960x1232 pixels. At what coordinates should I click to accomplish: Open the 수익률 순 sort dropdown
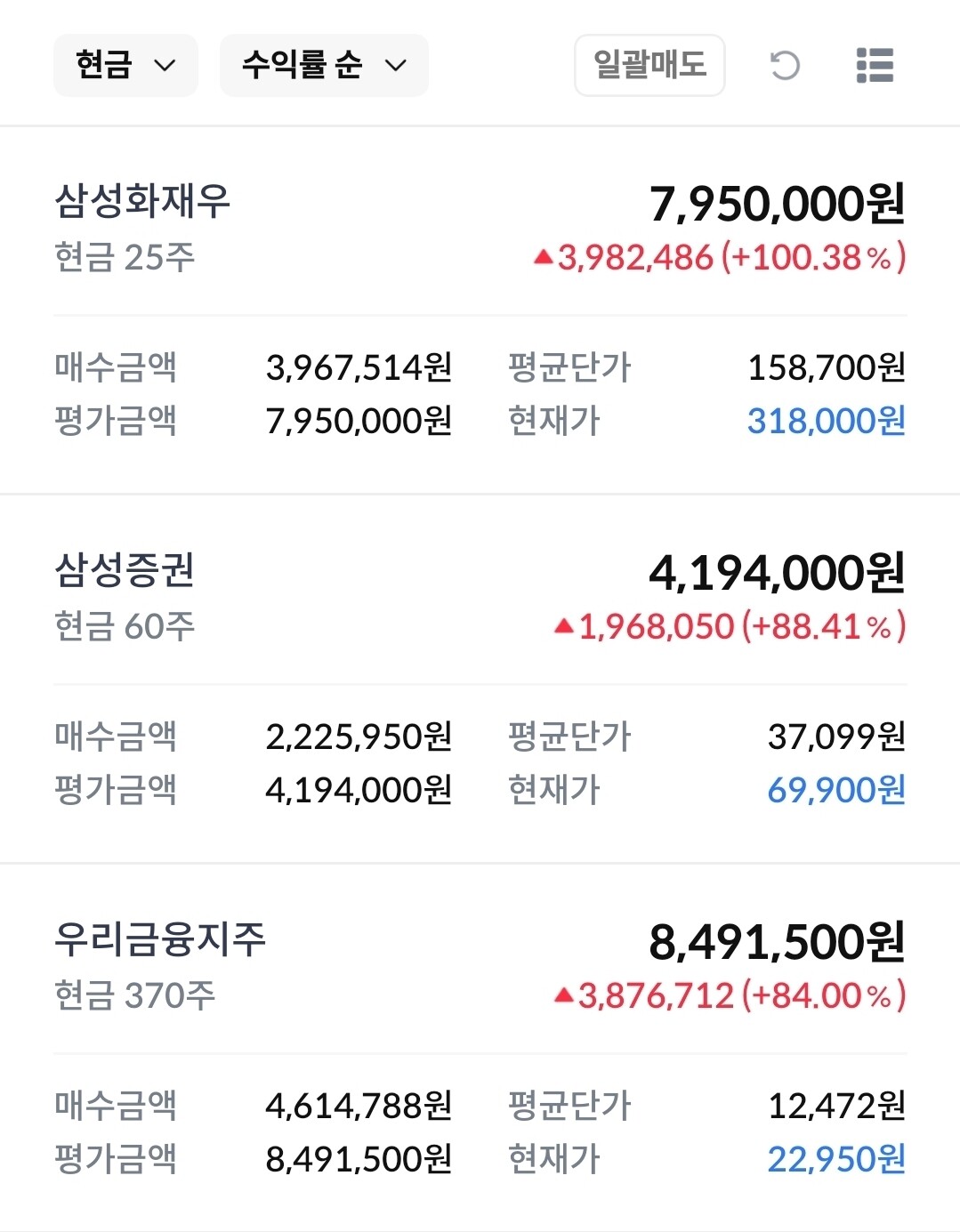(324, 66)
